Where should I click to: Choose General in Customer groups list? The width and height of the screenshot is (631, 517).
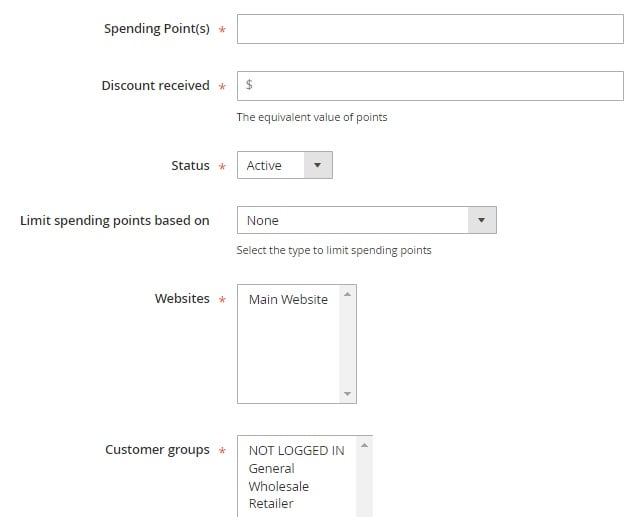coord(271,468)
